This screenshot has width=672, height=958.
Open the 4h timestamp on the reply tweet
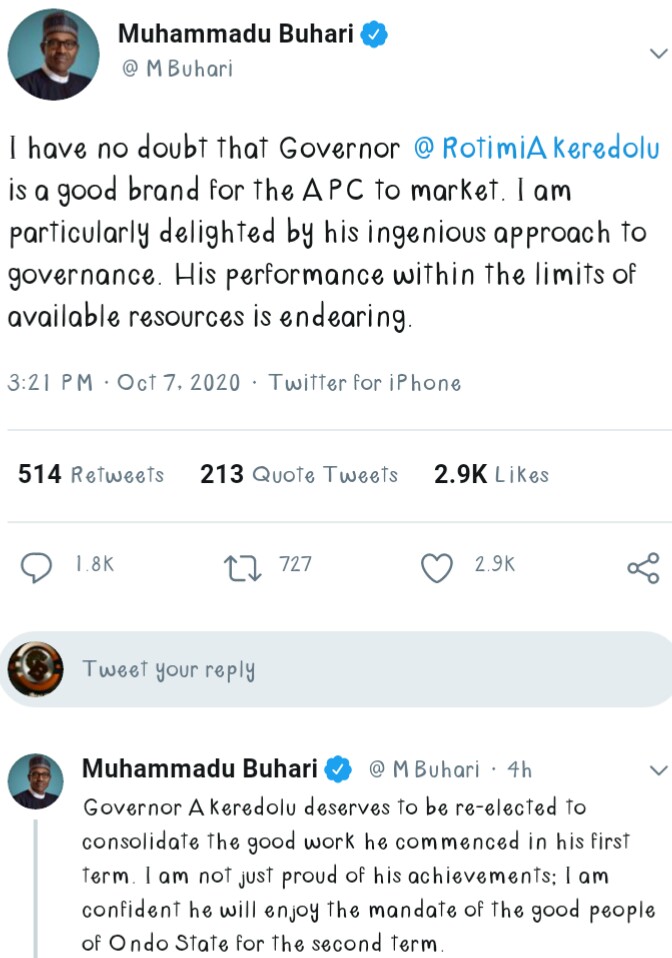[519, 770]
